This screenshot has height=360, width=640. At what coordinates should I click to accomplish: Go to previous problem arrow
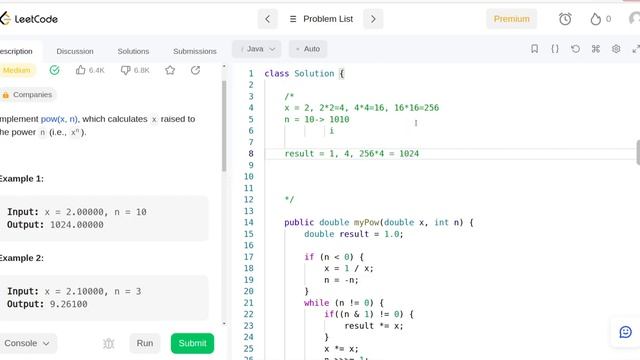tap(268, 19)
